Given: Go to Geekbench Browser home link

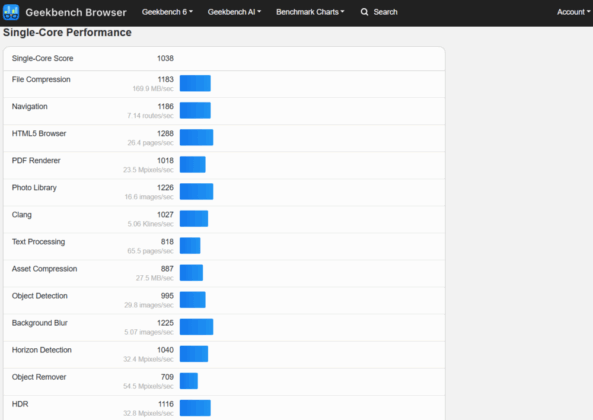Looking at the screenshot, I should (x=76, y=12).
